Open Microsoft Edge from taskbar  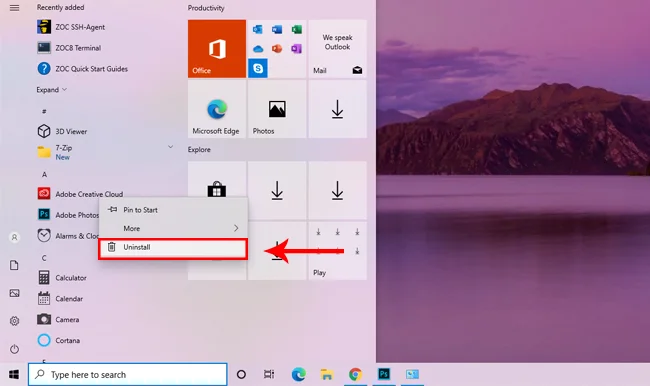pyautogui.click(x=298, y=374)
